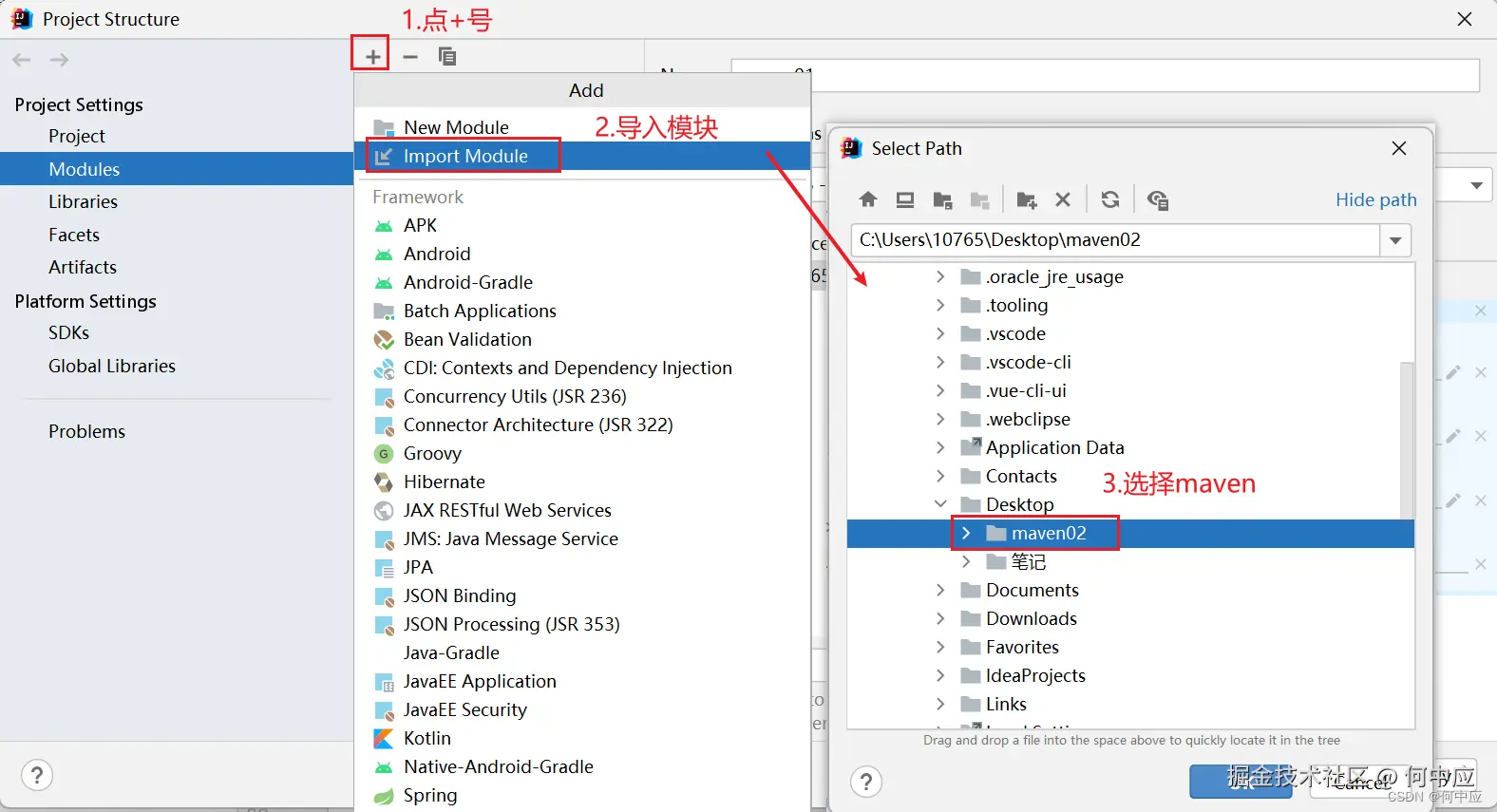Jump to Desktop directory icon in Select Path
The height and width of the screenshot is (812, 1497).
point(905,199)
